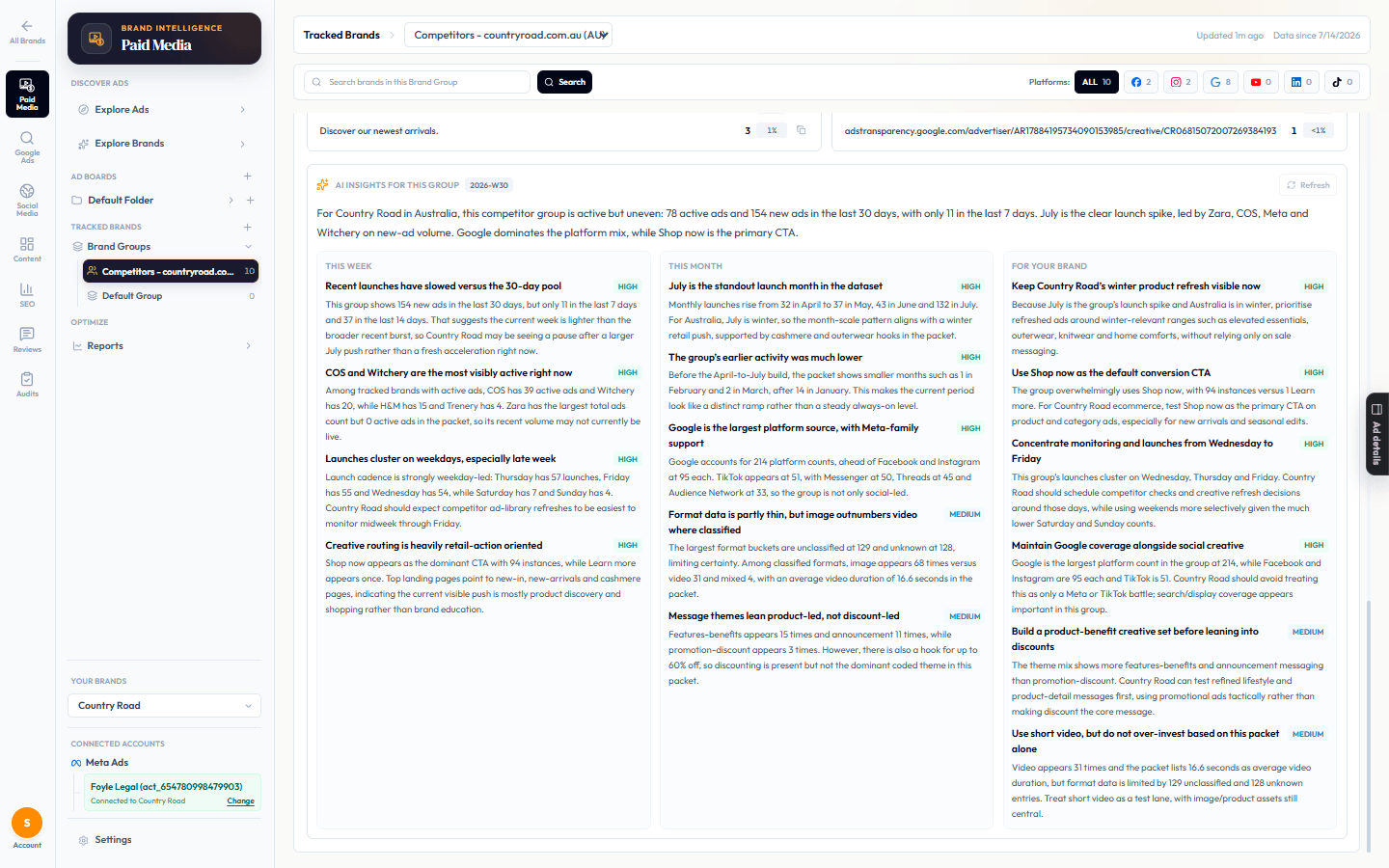The image size is (1389, 868).
Task: Click 'July is the standout launch month' heading
Action: (x=776, y=286)
